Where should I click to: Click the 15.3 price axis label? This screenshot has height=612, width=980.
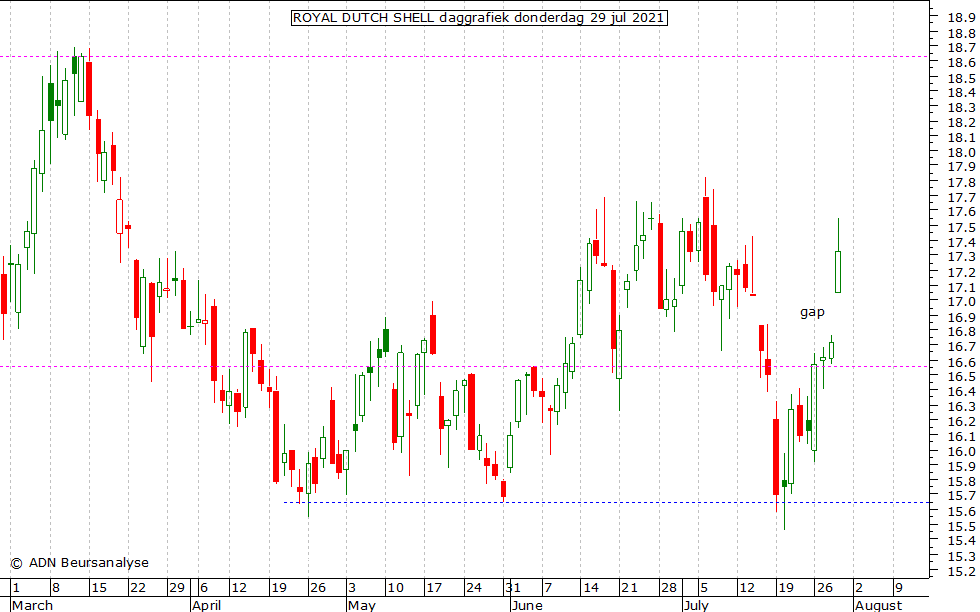962,556
